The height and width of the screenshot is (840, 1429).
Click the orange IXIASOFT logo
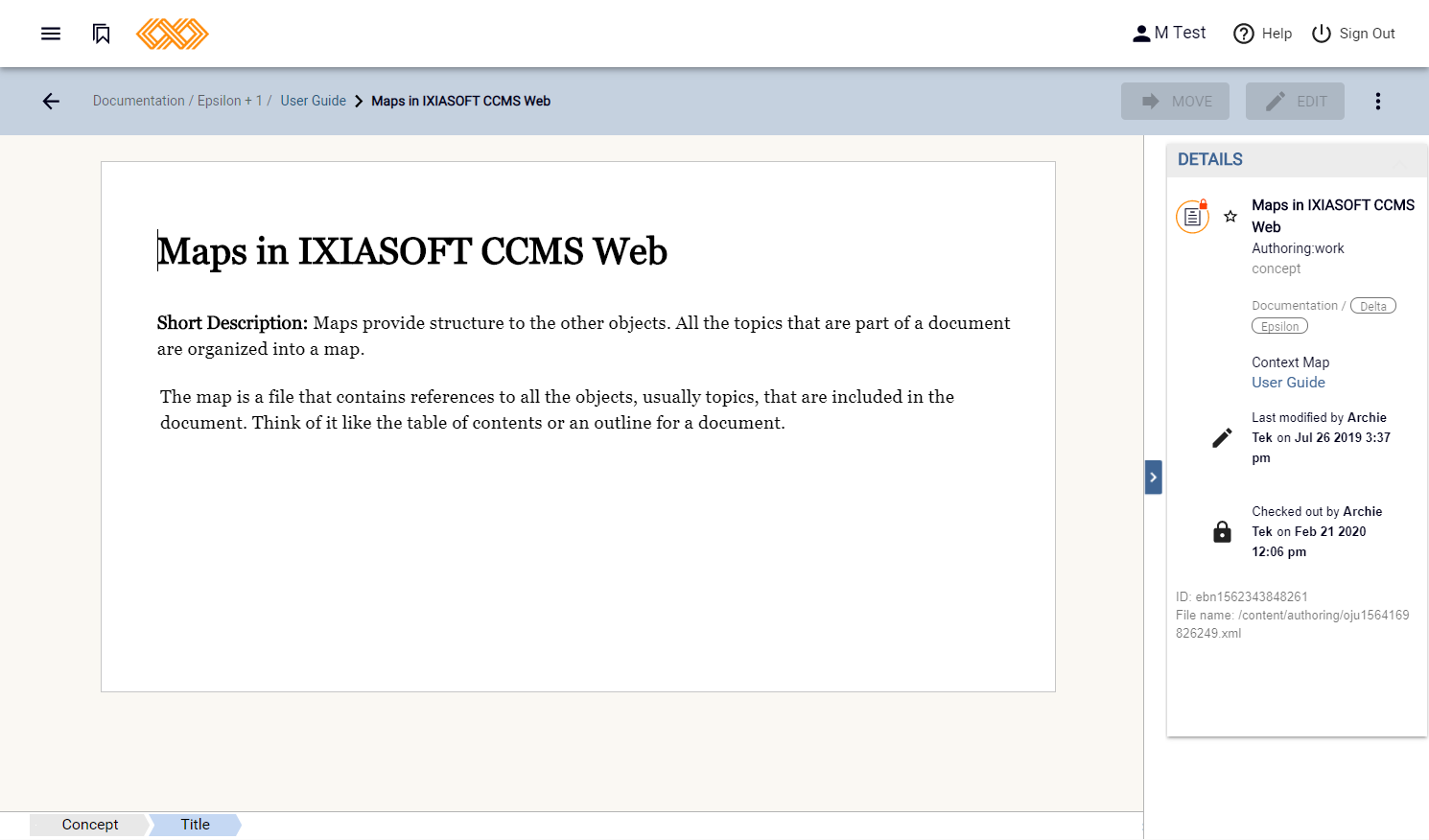click(x=173, y=34)
